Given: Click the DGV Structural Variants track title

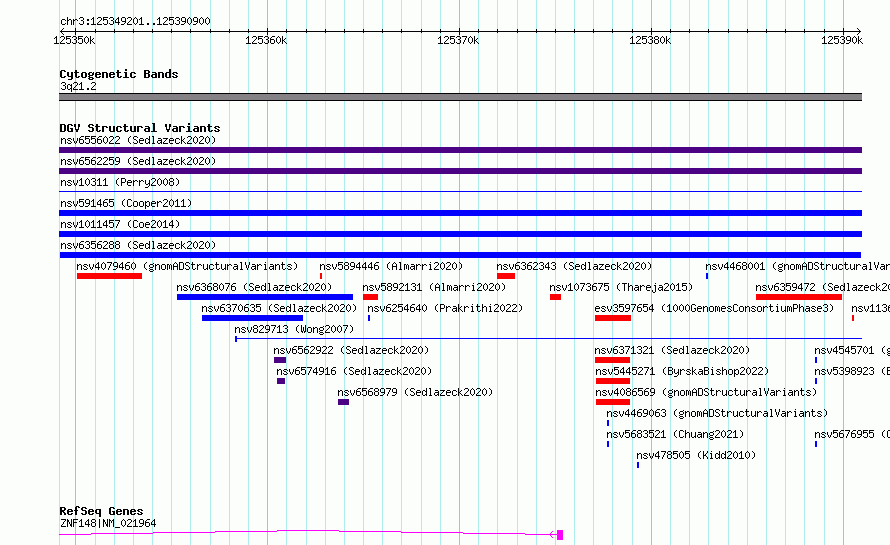Looking at the screenshot, I should tap(140, 128).
